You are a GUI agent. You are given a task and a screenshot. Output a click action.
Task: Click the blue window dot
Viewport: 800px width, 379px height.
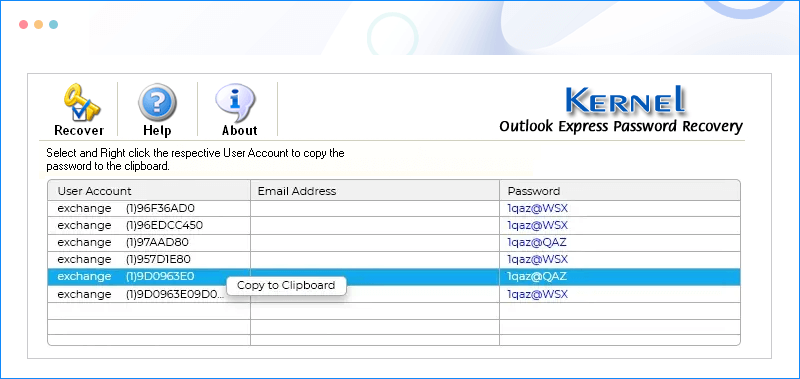pyautogui.click(x=54, y=24)
